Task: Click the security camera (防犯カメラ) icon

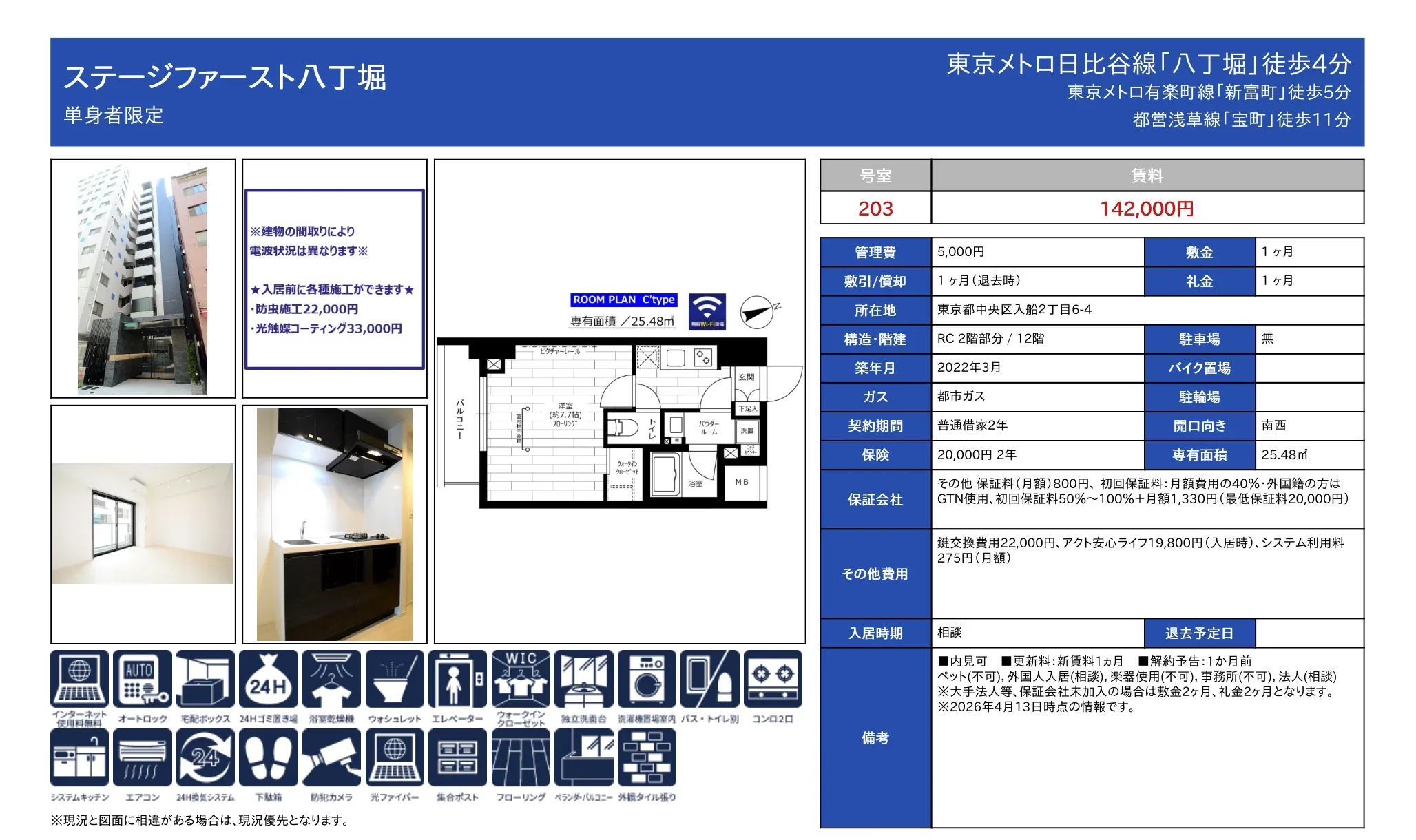Action: 331,757
